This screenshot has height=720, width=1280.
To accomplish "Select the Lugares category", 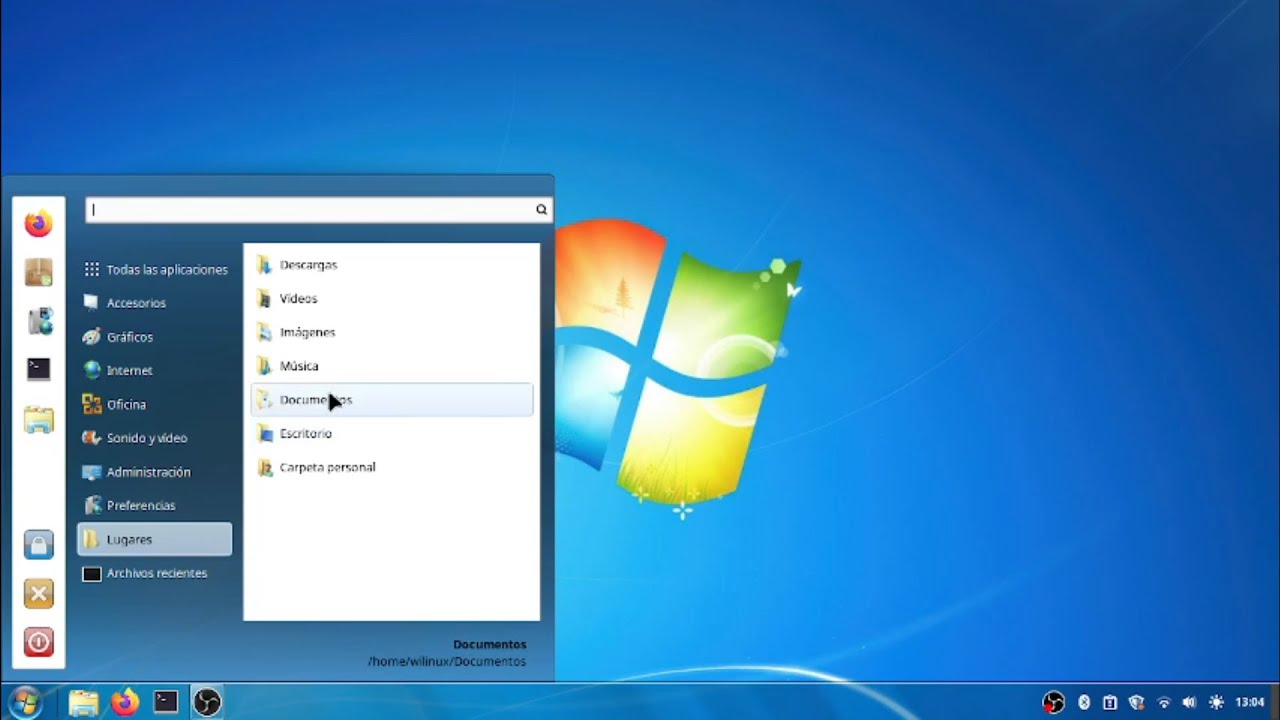I will [155, 539].
